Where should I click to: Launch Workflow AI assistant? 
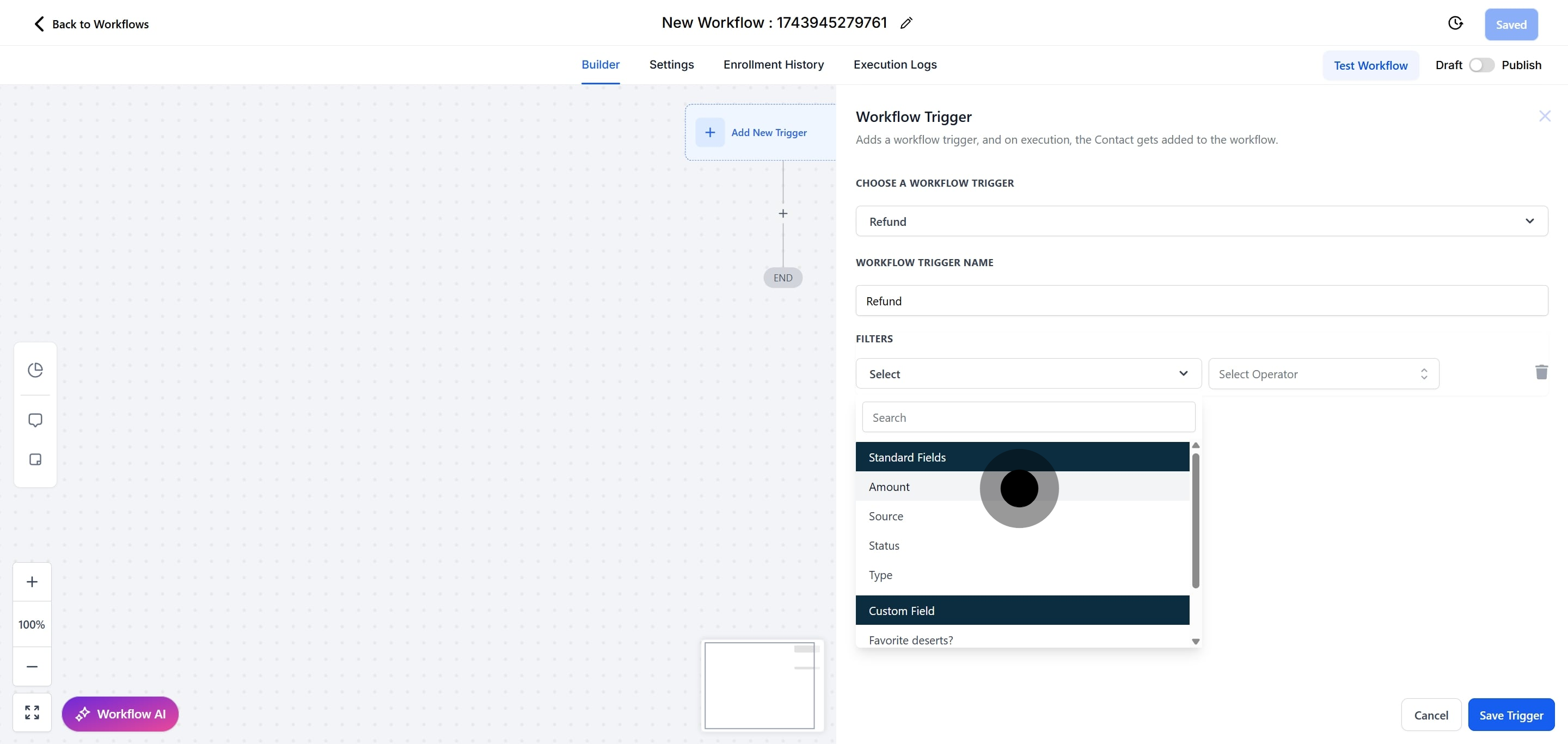point(120,714)
